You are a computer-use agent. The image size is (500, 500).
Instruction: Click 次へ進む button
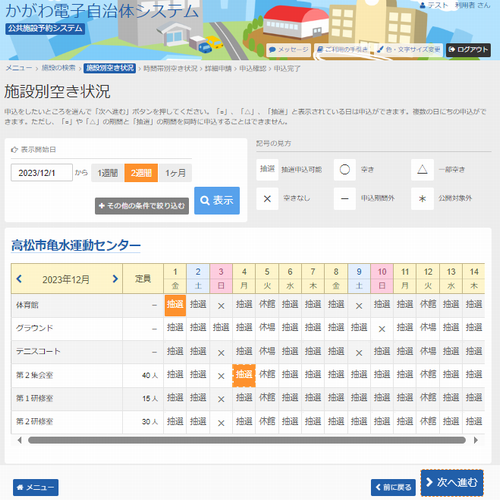pyautogui.click(x=452, y=483)
